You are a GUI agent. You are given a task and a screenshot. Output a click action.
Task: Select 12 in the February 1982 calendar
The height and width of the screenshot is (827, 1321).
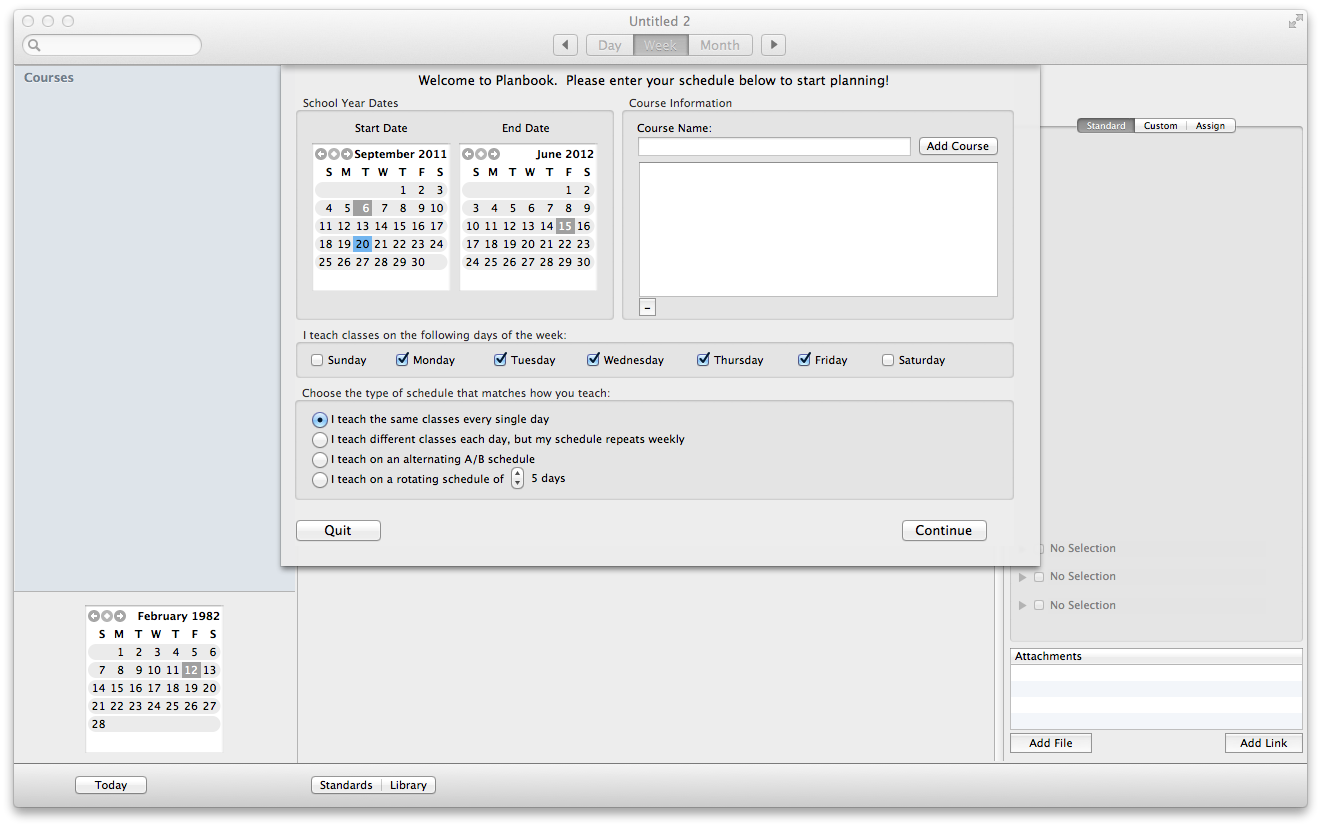(x=191, y=670)
